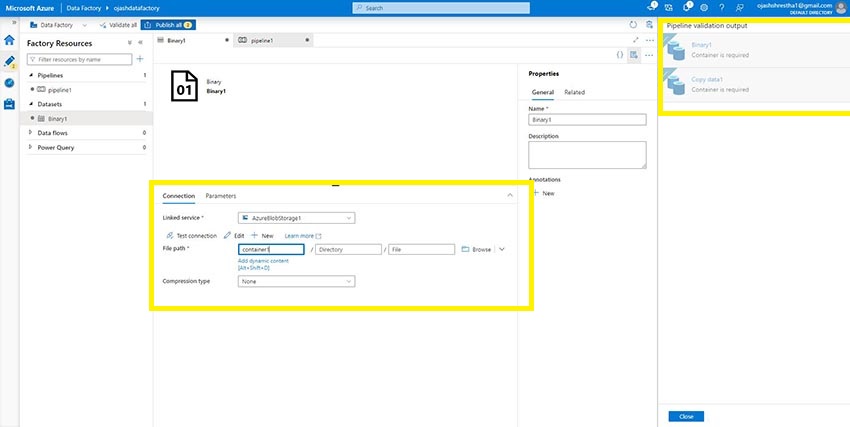
Task: Focus the top Search box
Action: (x=441, y=8)
